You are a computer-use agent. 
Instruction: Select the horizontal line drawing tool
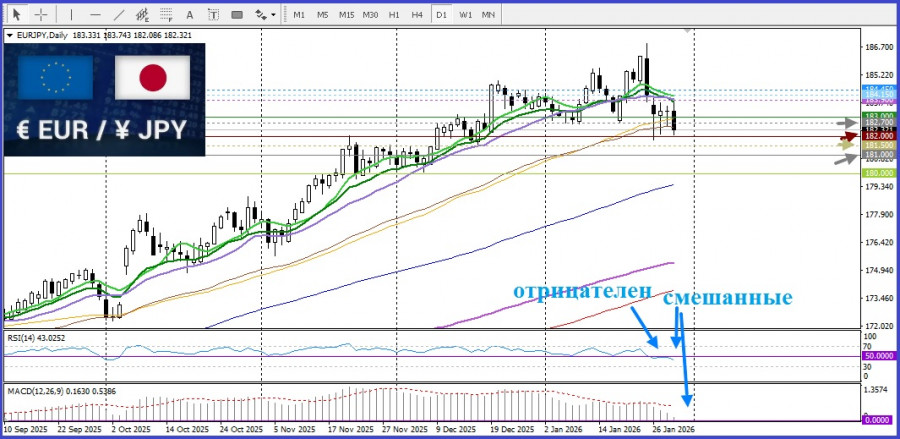point(95,15)
